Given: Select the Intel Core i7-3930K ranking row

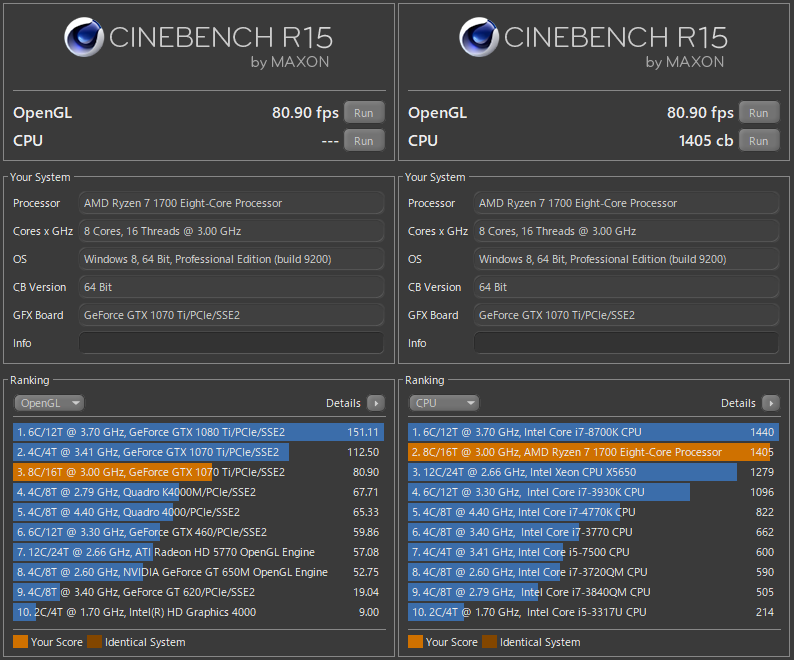Looking at the screenshot, I should click(x=593, y=492).
